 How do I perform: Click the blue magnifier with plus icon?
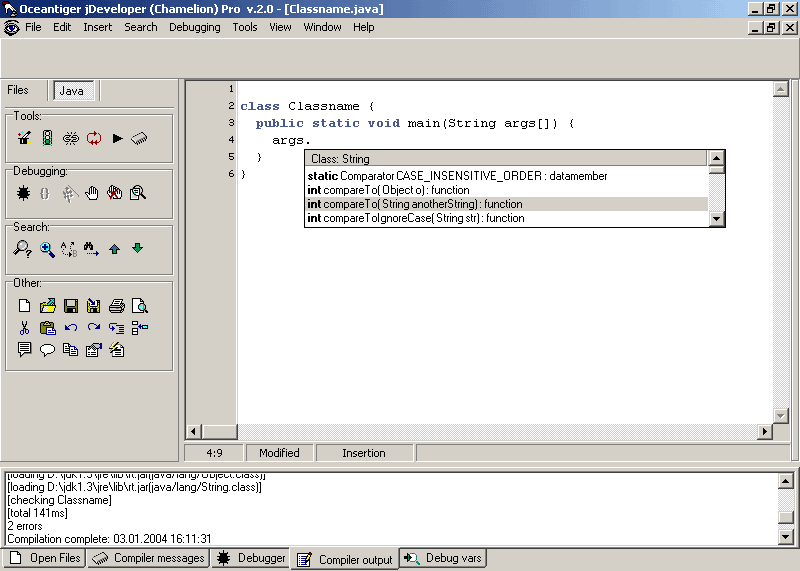(x=47, y=250)
